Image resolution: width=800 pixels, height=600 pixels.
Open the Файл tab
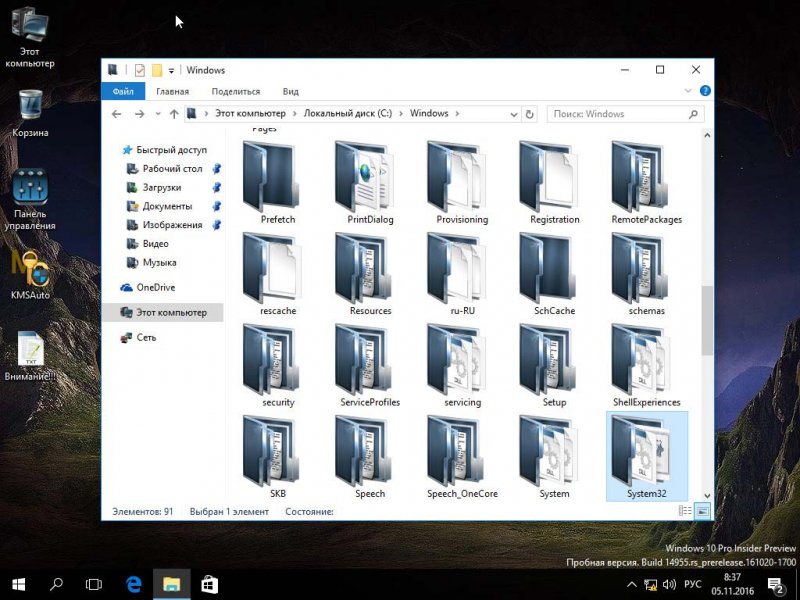[x=123, y=91]
